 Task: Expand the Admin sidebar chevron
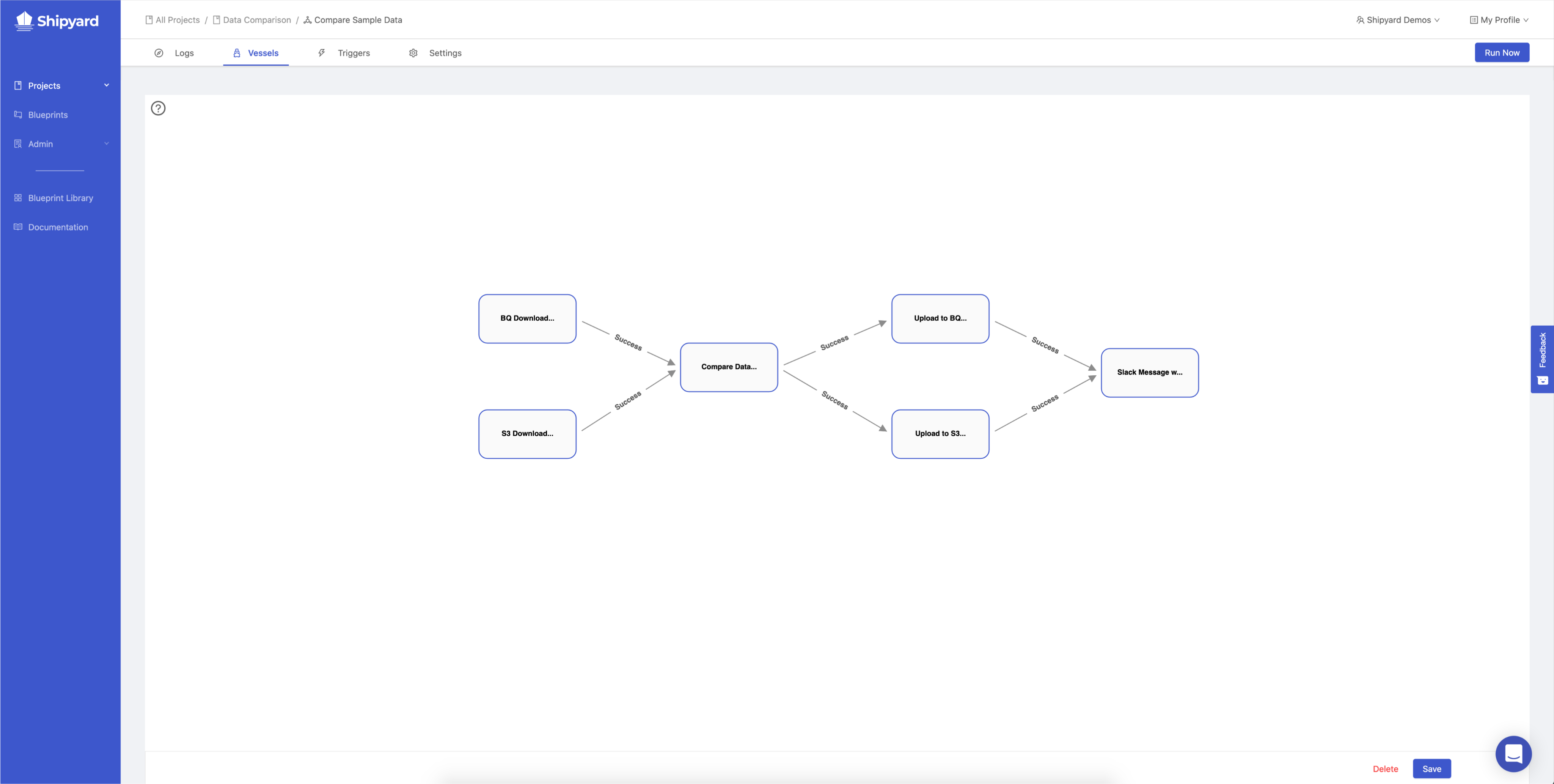pos(107,144)
